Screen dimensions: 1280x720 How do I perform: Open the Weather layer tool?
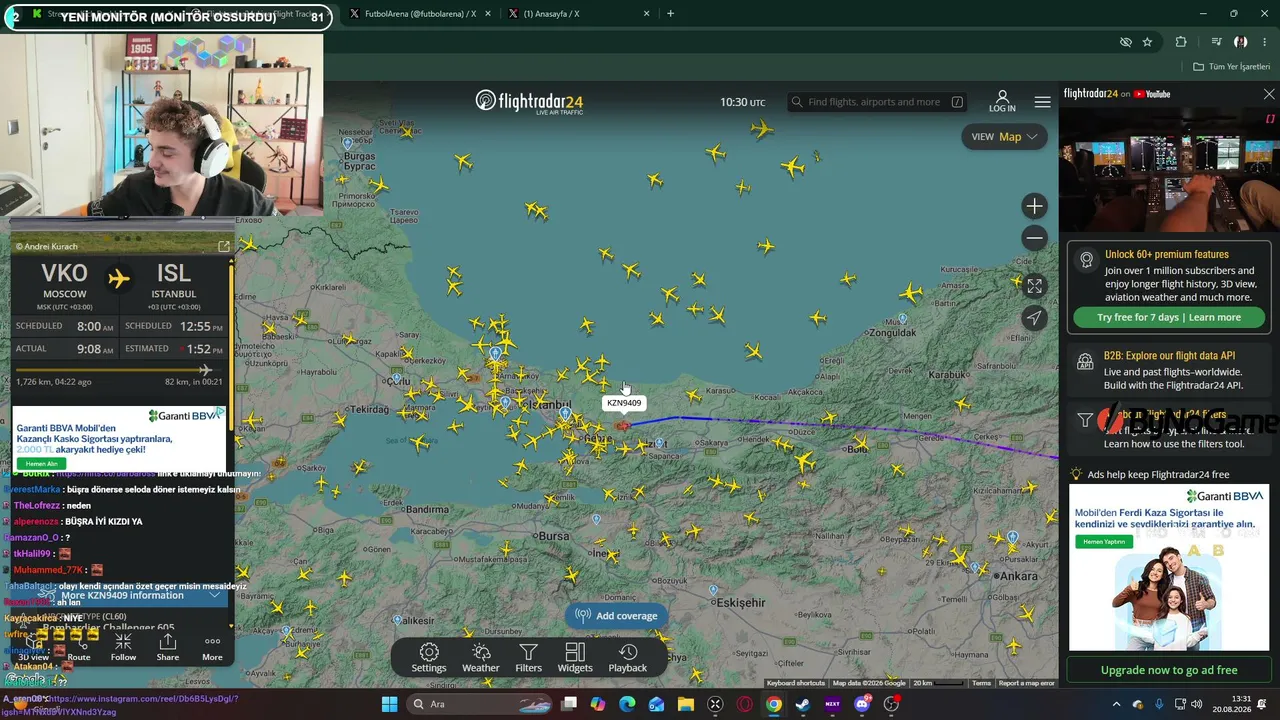[x=480, y=658]
